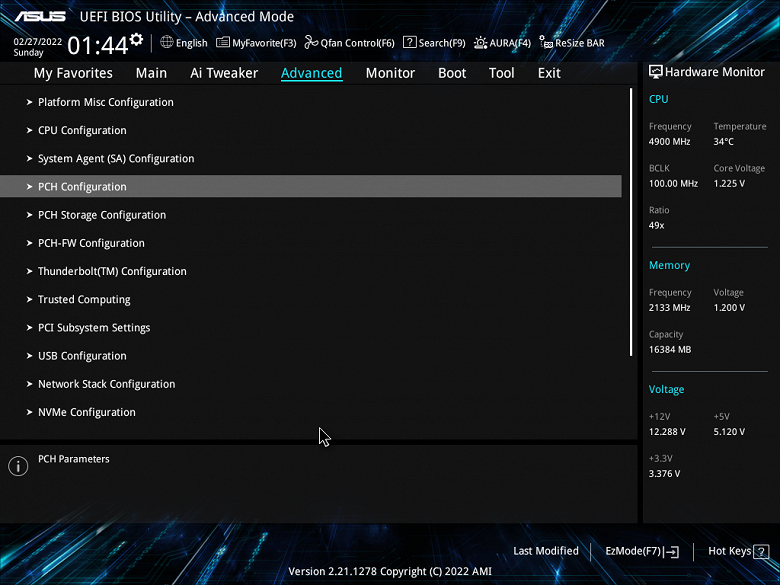The height and width of the screenshot is (585, 780).
Task: Switch to Boot tab
Action: pos(452,73)
